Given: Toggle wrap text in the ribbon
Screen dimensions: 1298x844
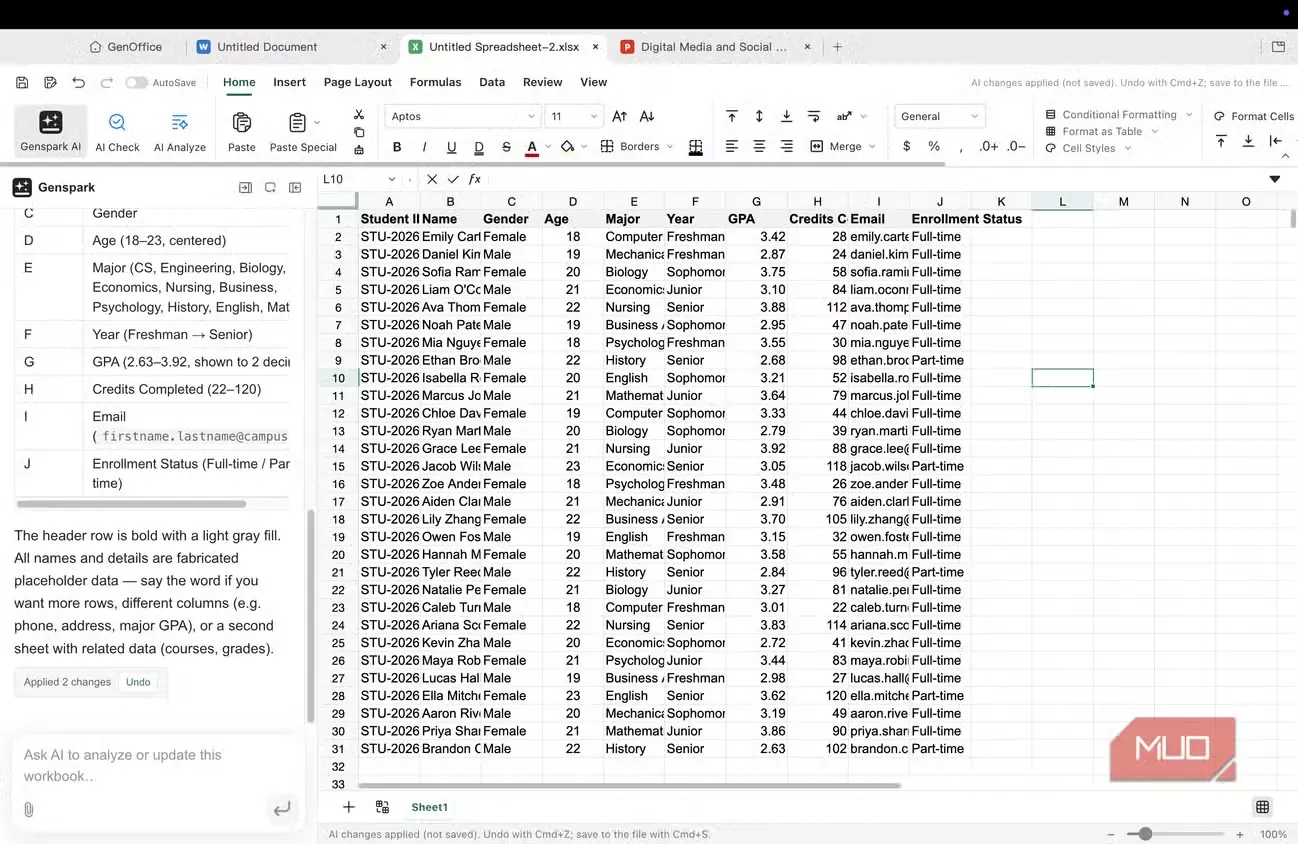Looking at the screenshot, I should point(814,116).
